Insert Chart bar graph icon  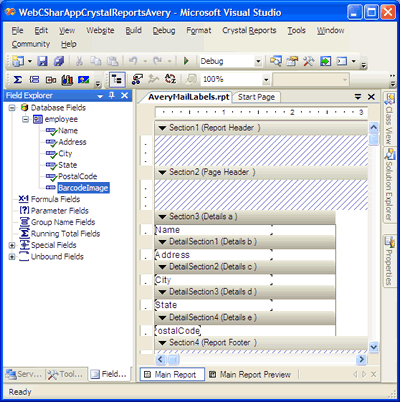[67, 80]
